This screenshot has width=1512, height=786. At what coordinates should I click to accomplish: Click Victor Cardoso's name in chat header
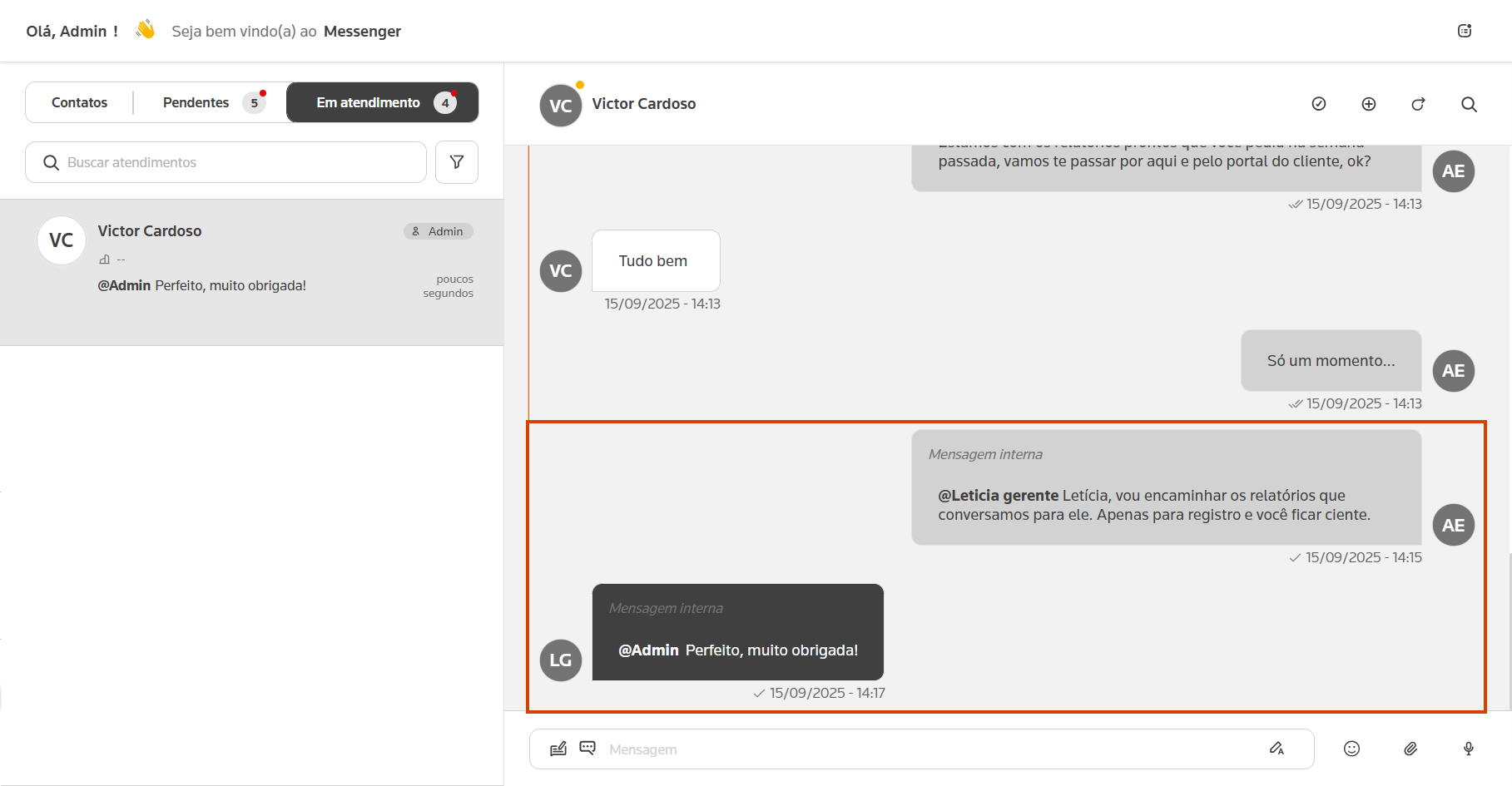point(643,104)
